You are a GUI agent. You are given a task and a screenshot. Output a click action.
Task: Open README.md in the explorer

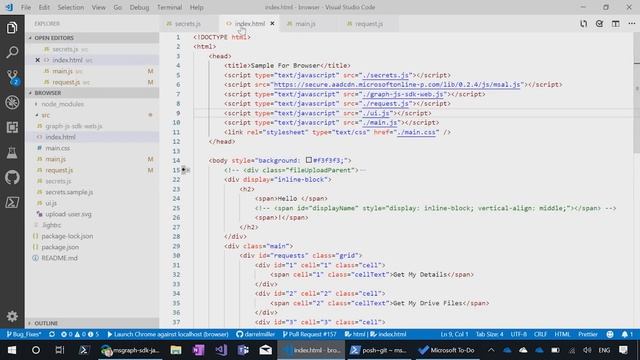point(59,258)
